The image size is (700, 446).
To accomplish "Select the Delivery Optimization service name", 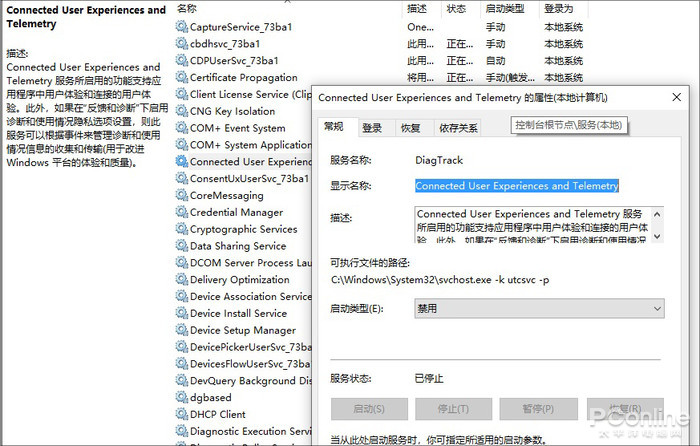I will (x=240, y=279).
